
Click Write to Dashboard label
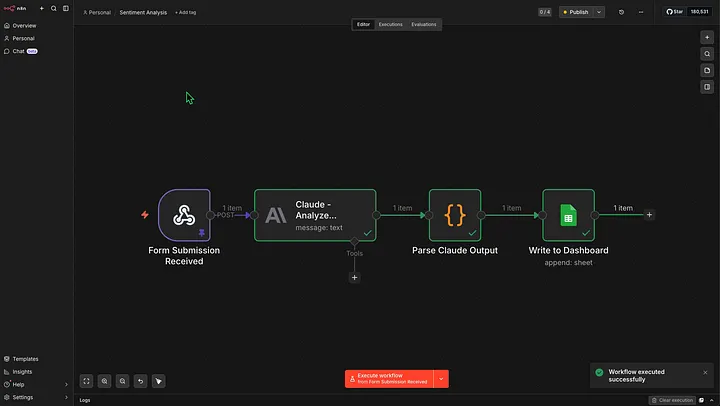[568, 251]
